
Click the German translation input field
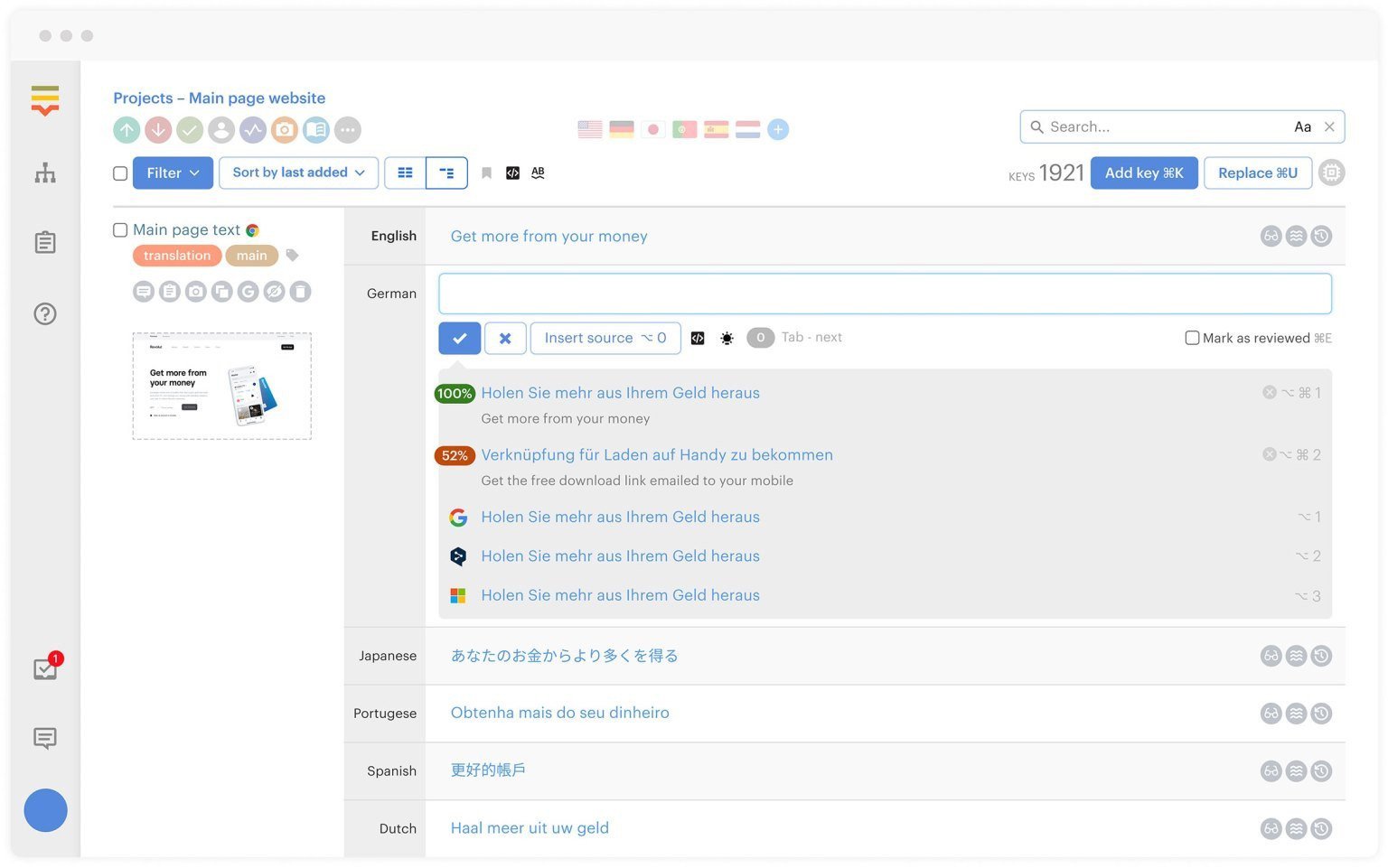884,294
